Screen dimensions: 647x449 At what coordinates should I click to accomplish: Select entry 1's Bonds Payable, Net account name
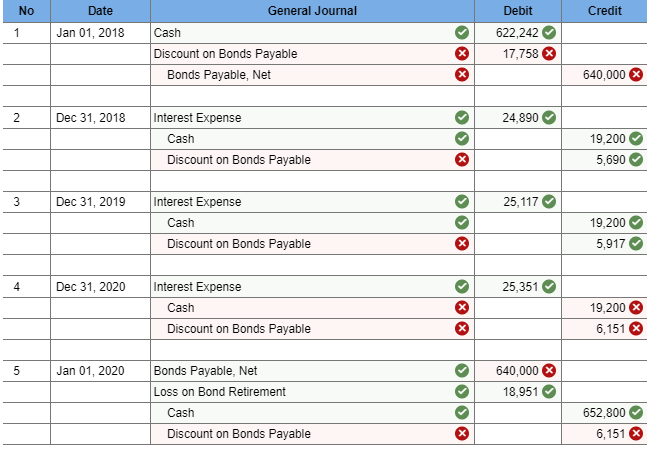click(x=219, y=75)
